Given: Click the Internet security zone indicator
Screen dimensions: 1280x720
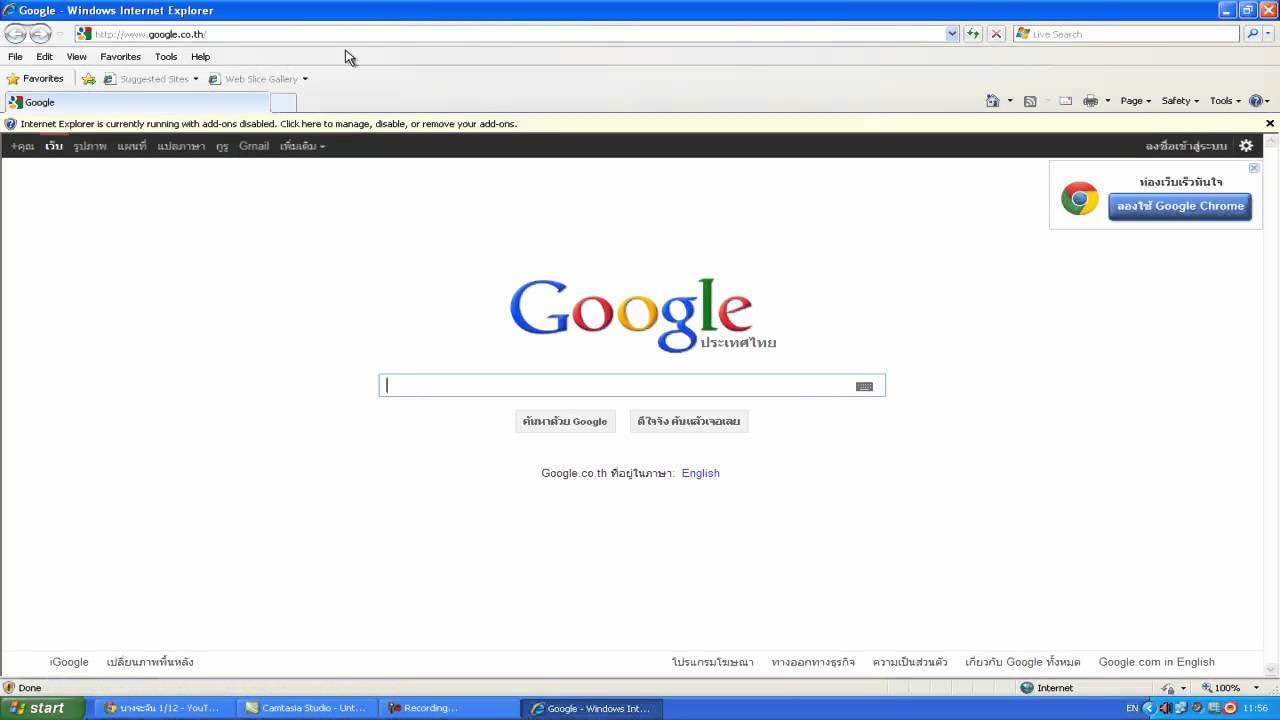Looking at the screenshot, I should 1047,688.
